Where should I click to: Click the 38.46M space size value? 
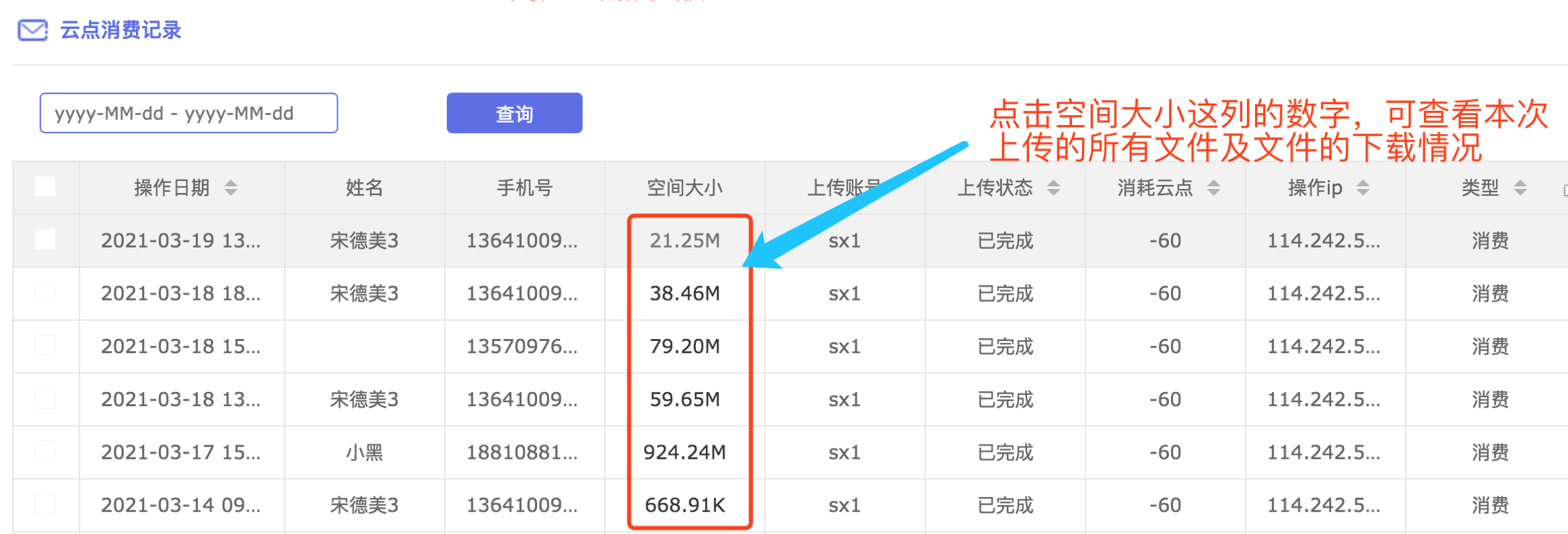pos(684,293)
